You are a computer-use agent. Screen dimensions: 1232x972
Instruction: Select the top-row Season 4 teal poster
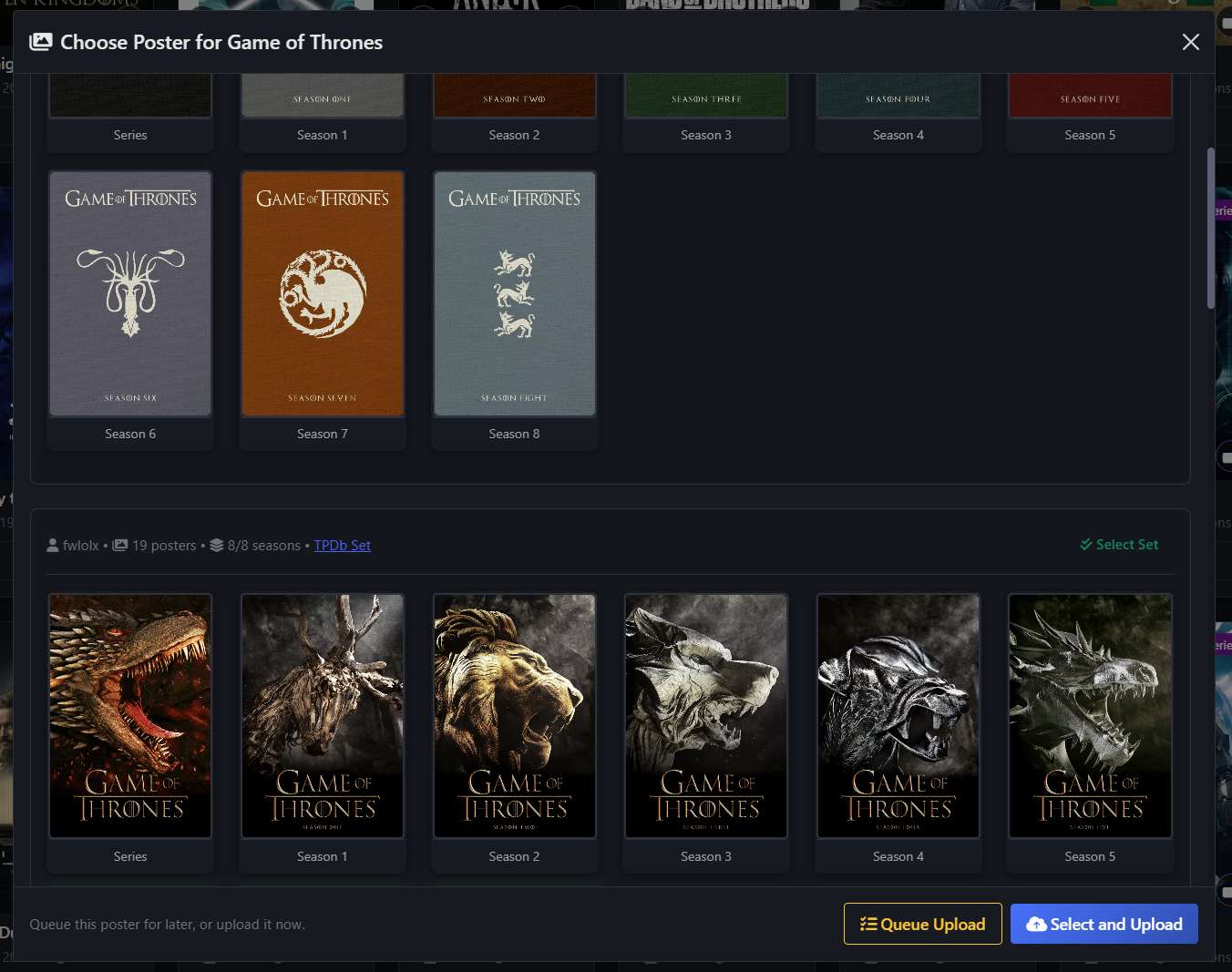click(898, 96)
